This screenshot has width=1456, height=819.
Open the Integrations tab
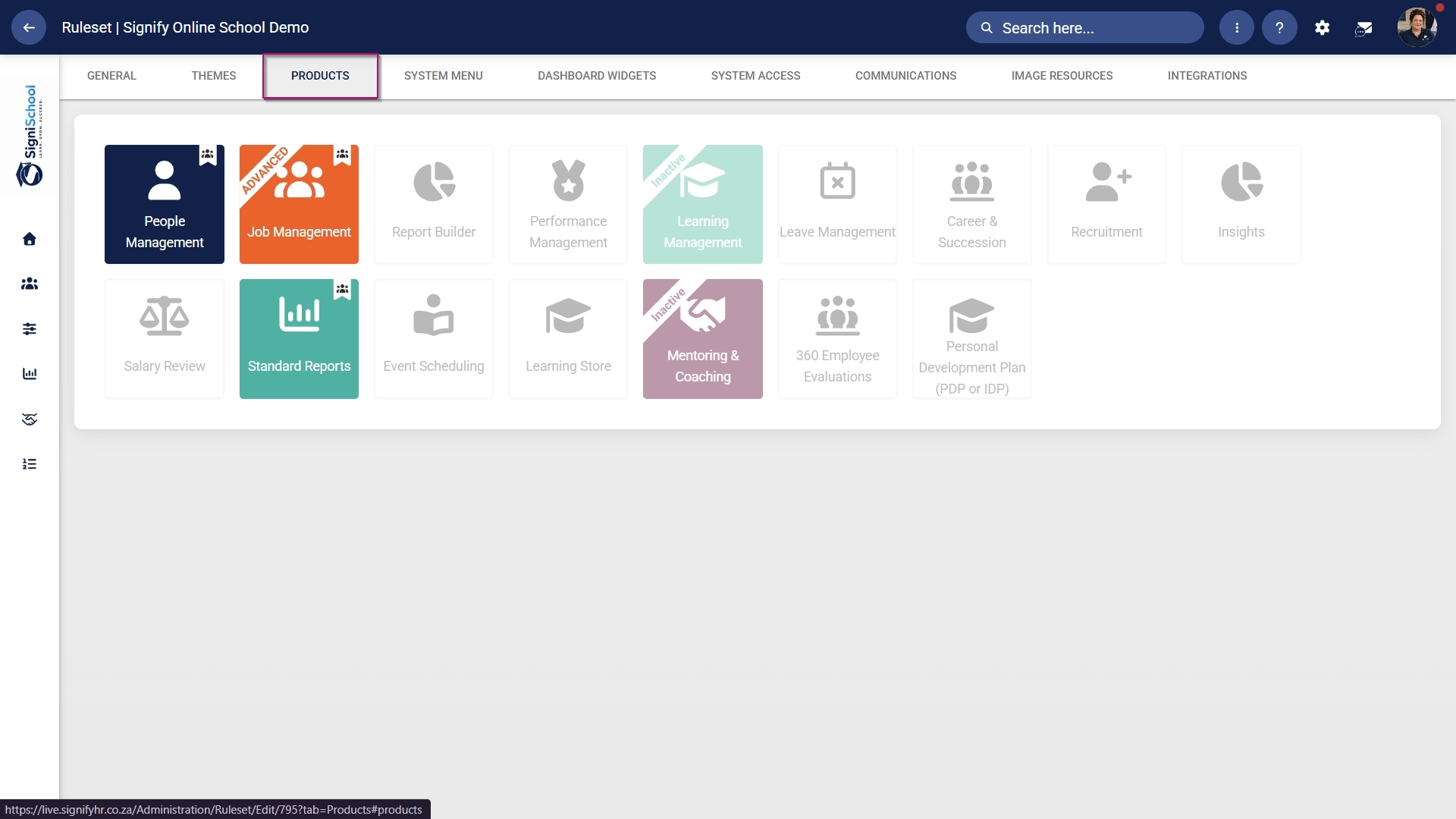(1207, 76)
